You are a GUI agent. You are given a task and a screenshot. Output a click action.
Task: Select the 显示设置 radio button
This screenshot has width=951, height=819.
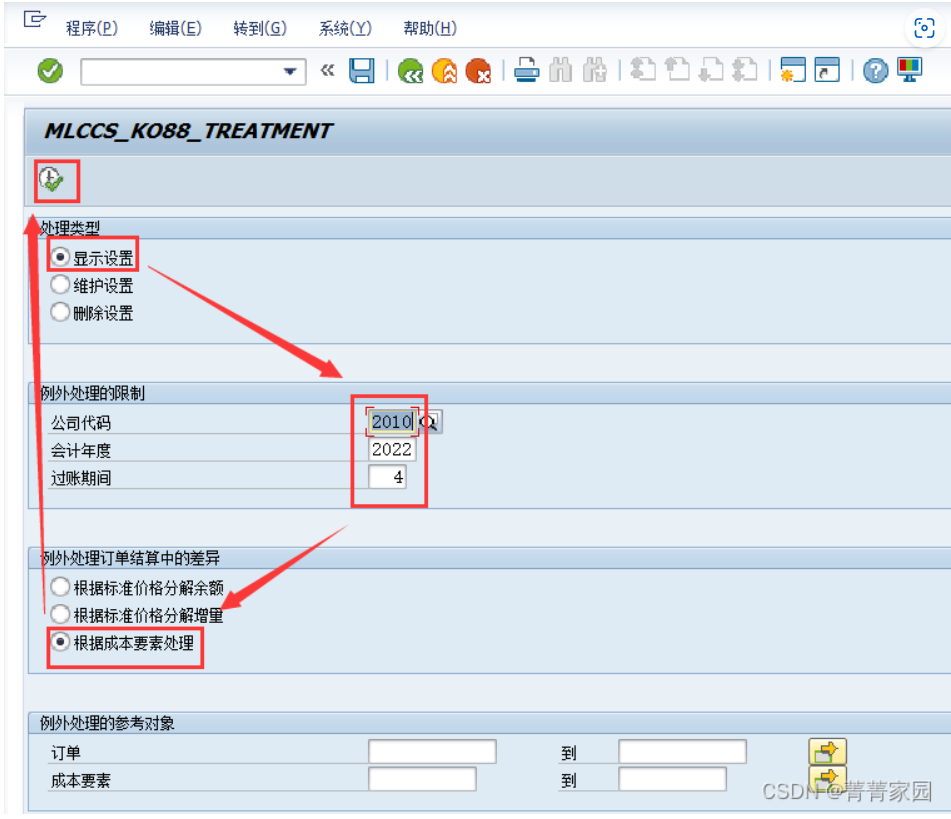(60, 257)
